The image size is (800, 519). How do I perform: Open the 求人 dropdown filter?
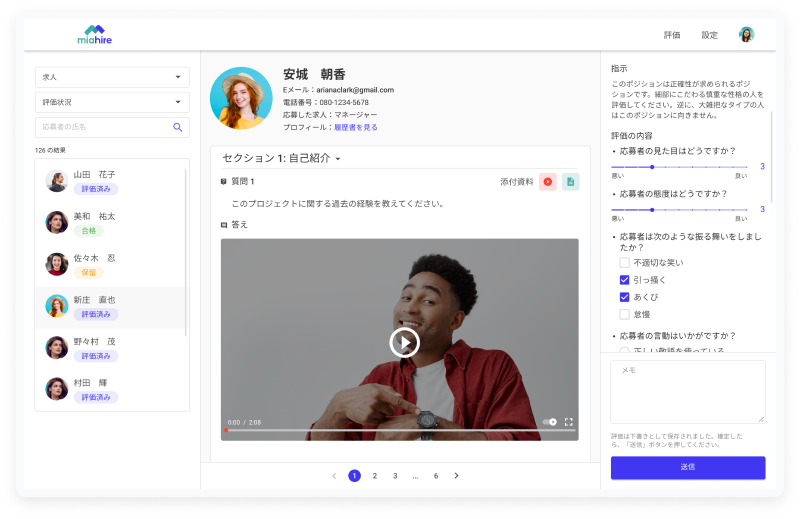(x=112, y=77)
